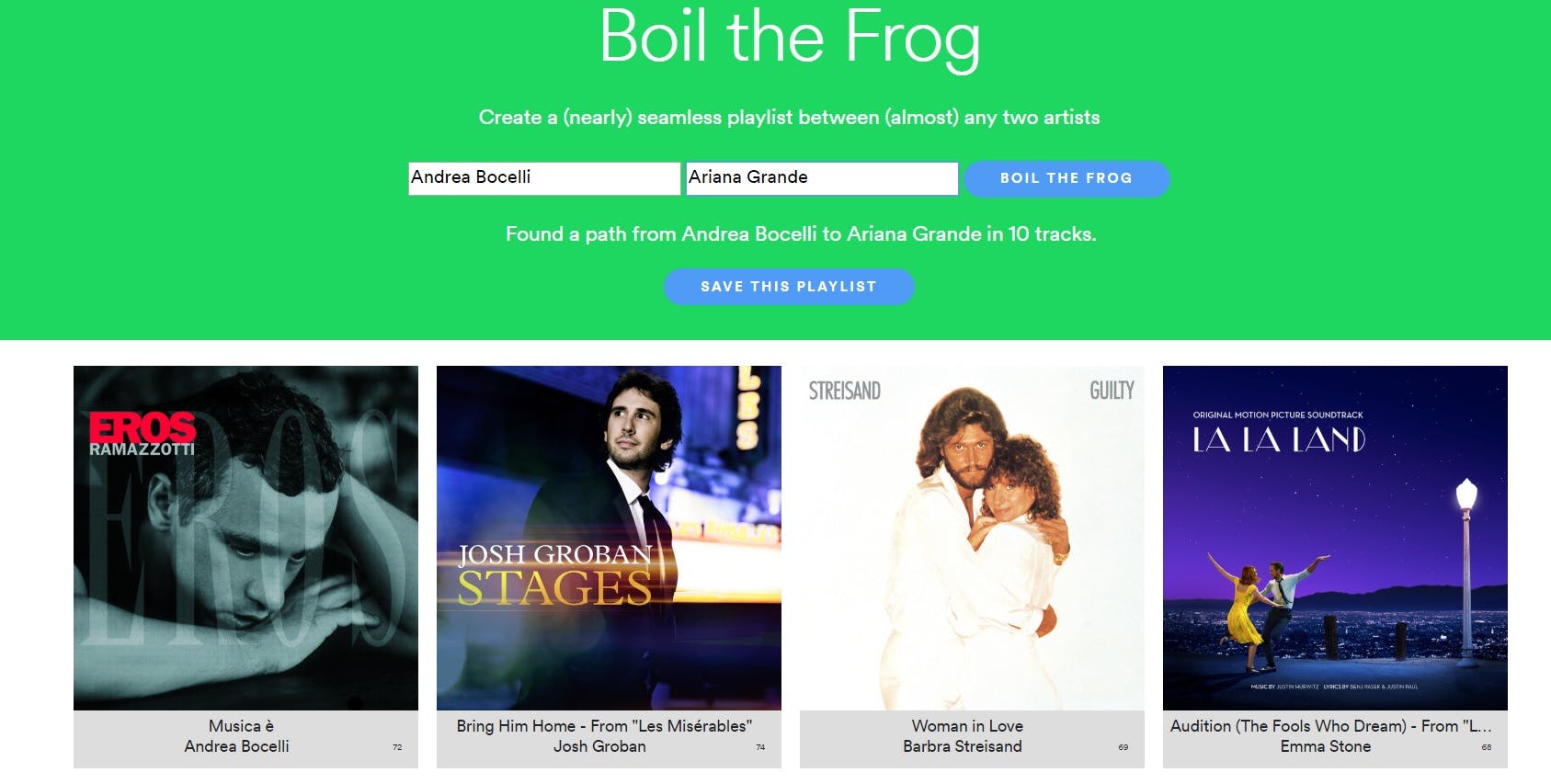Open the "Audition (The Fools Who Dream)" track title

click(x=1330, y=726)
